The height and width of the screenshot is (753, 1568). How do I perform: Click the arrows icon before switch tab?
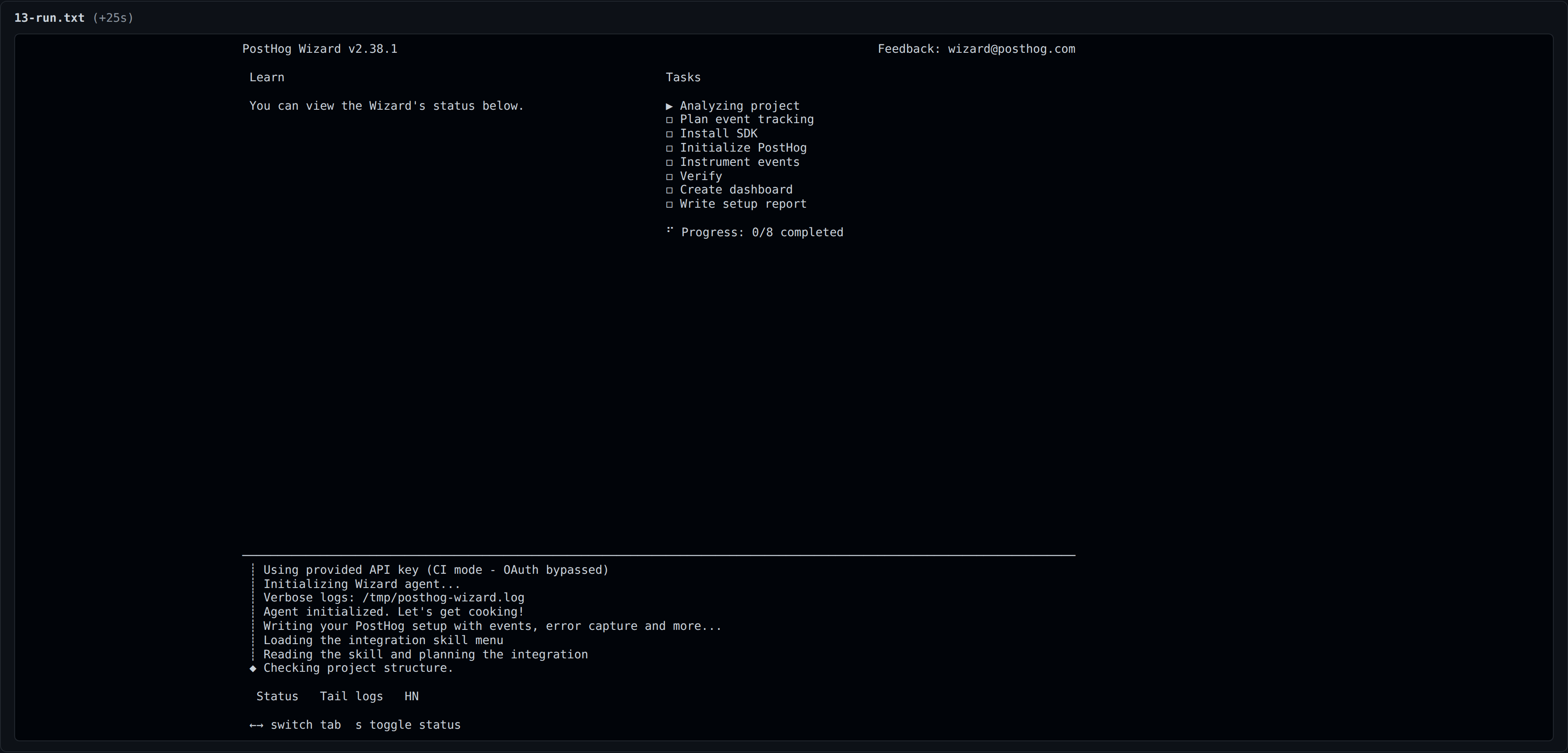point(256,725)
